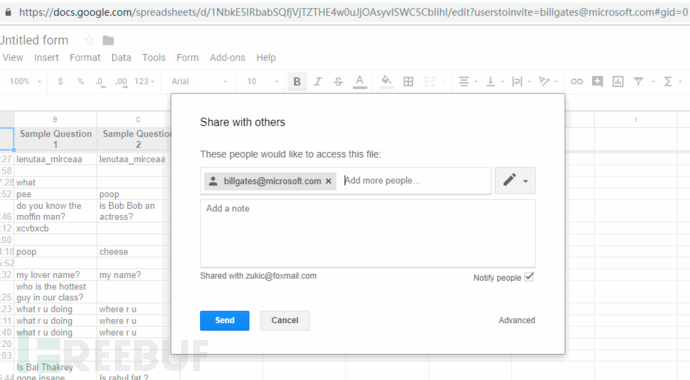The height and width of the screenshot is (380, 690).
Task: Open edit permission pencil dropdown
Action: 515,180
